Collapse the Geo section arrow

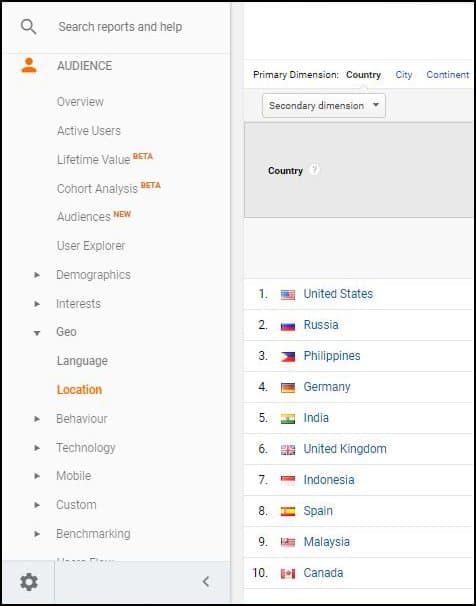click(x=37, y=332)
